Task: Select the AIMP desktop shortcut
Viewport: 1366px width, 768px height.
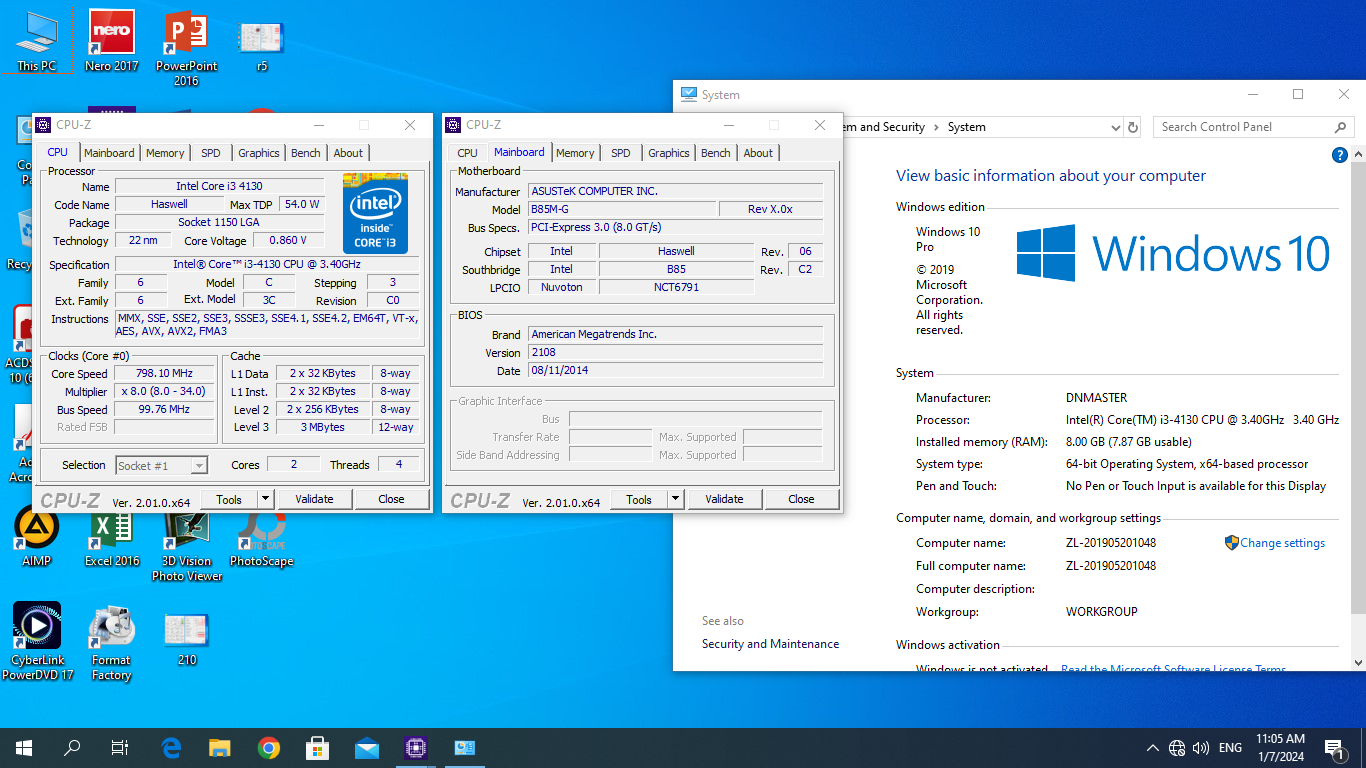Action: click(x=37, y=537)
